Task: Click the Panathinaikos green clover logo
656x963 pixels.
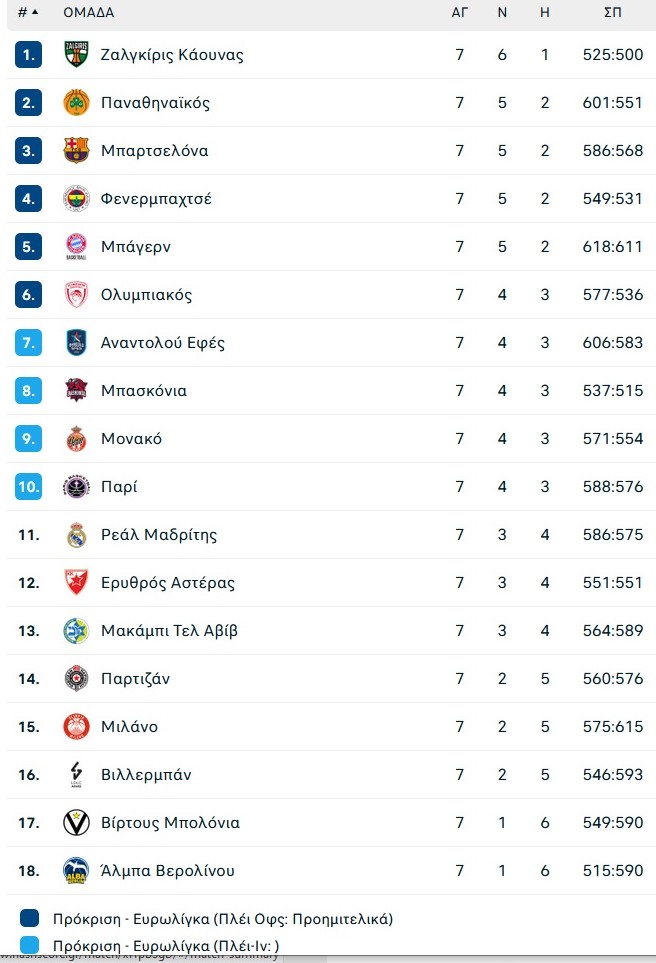Action: [76, 102]
